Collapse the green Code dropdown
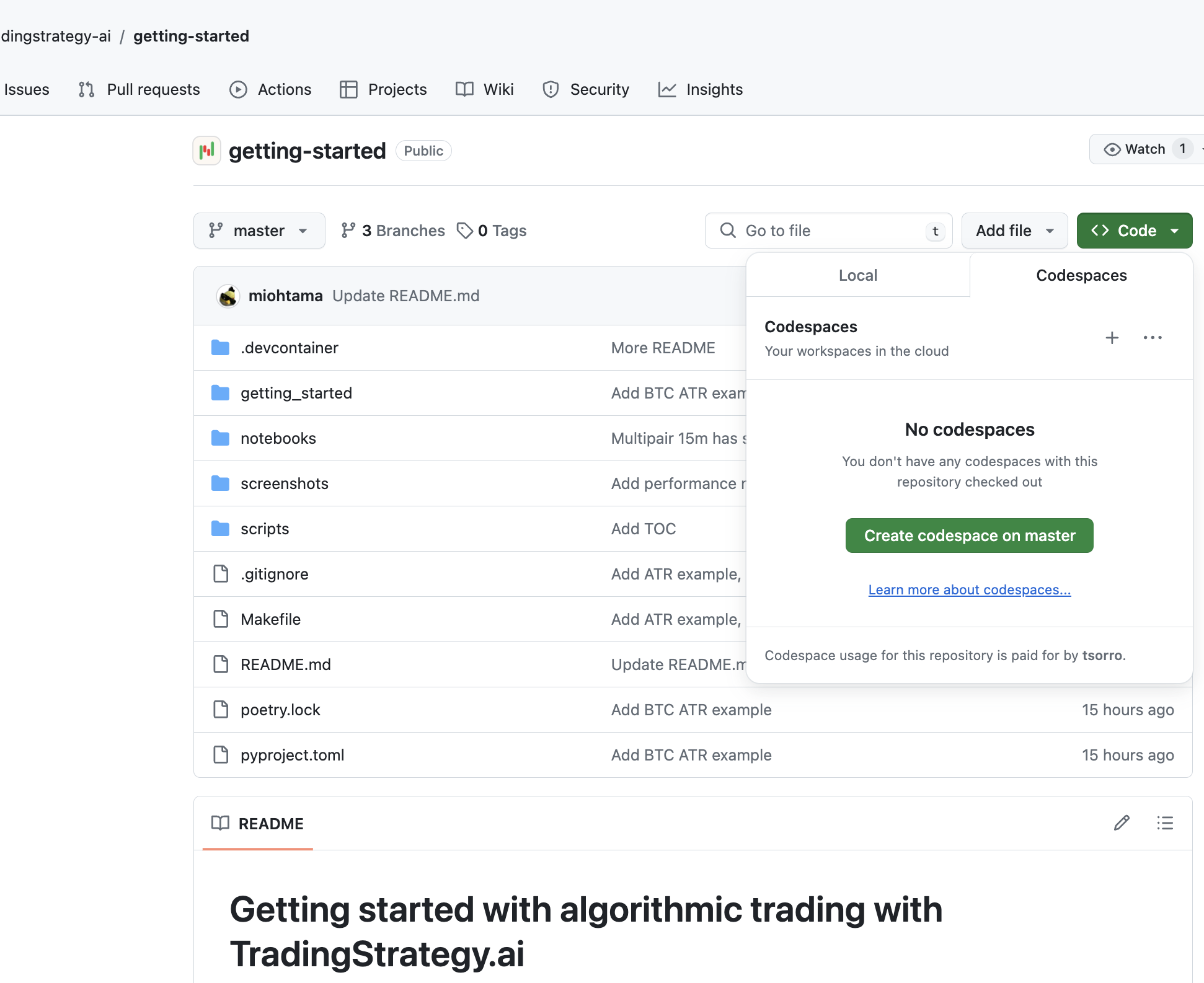 point(1134,231)
